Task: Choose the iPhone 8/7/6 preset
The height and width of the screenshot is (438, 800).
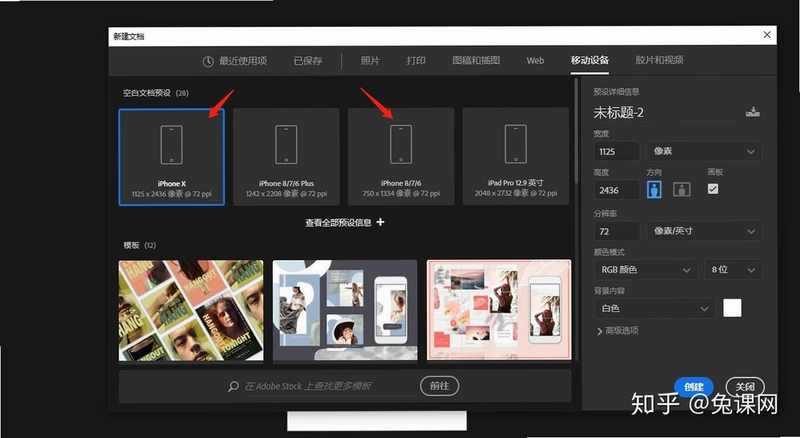Action: point(401,157)
